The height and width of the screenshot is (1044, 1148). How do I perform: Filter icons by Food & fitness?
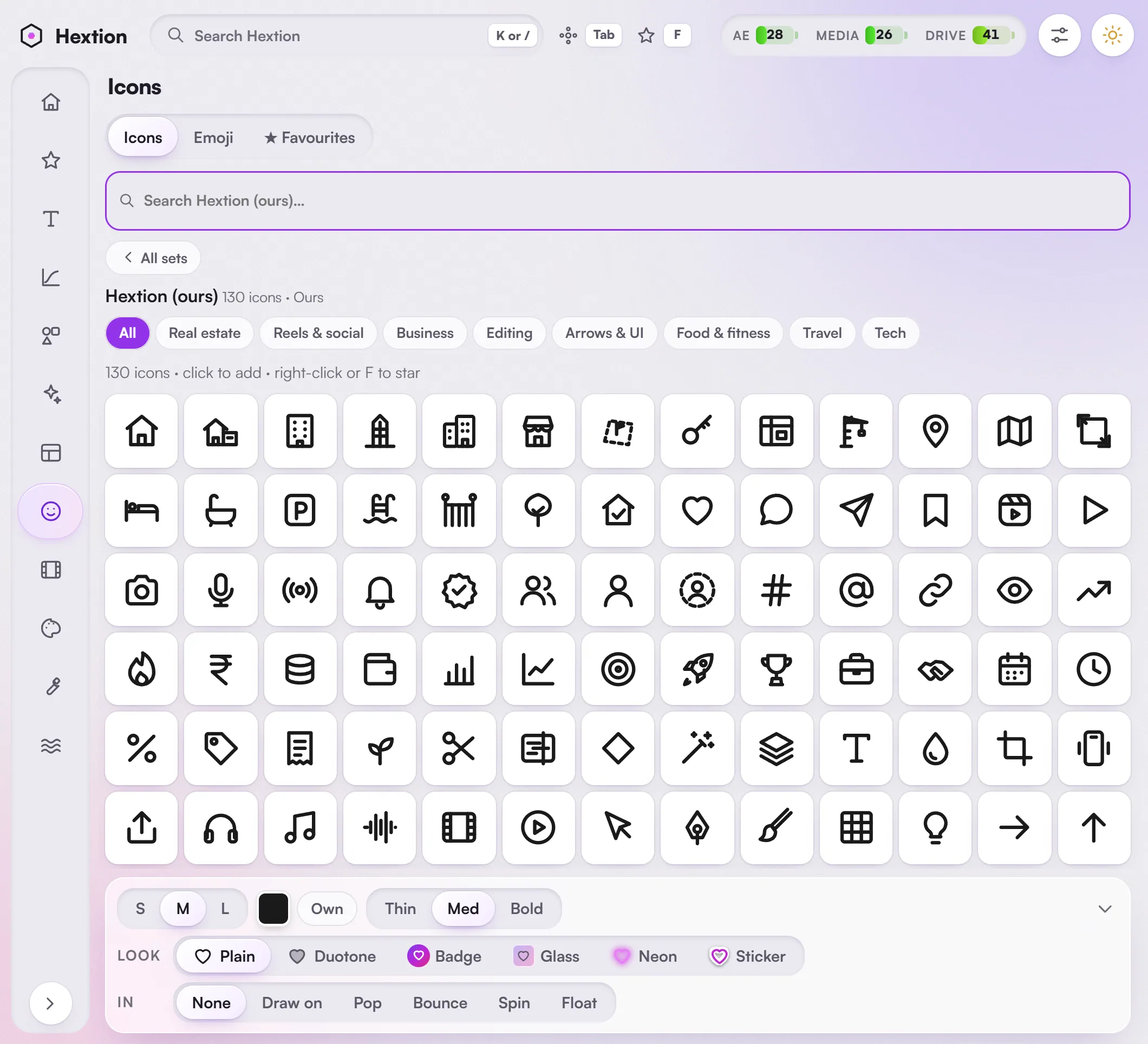click(x=723, y=332)
